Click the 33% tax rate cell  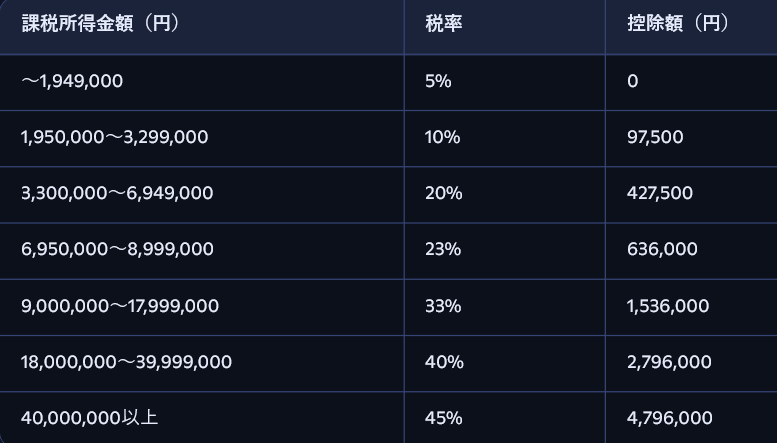[443, 306]
